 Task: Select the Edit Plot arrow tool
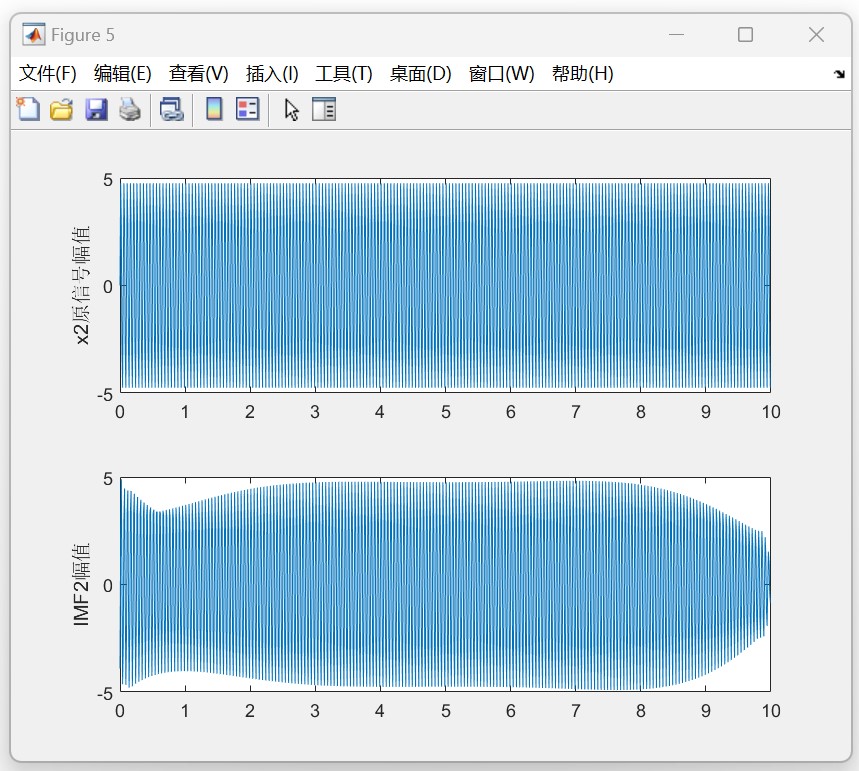tap(291, 110)
